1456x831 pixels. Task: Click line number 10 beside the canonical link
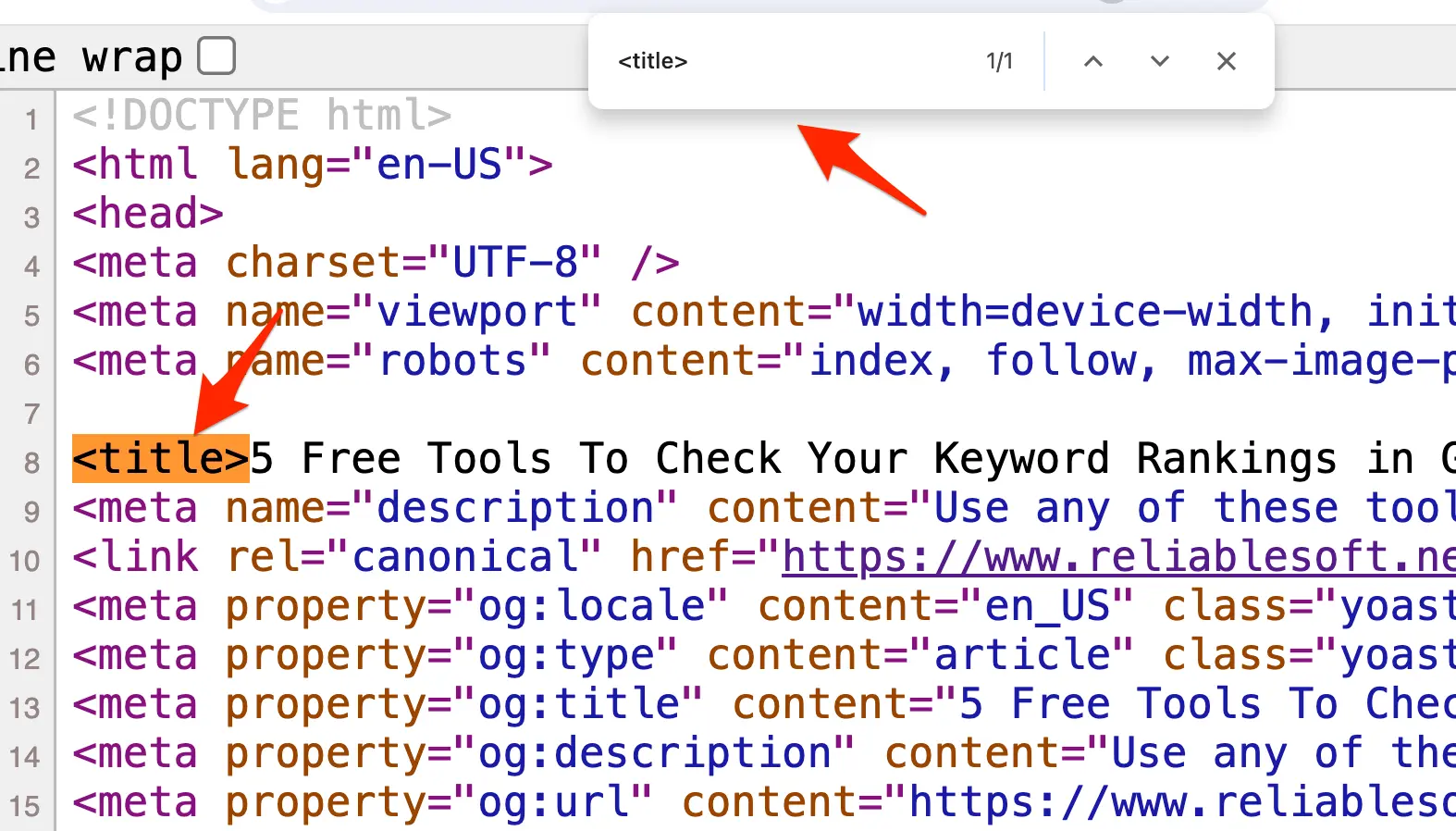[x=25, y=561]
